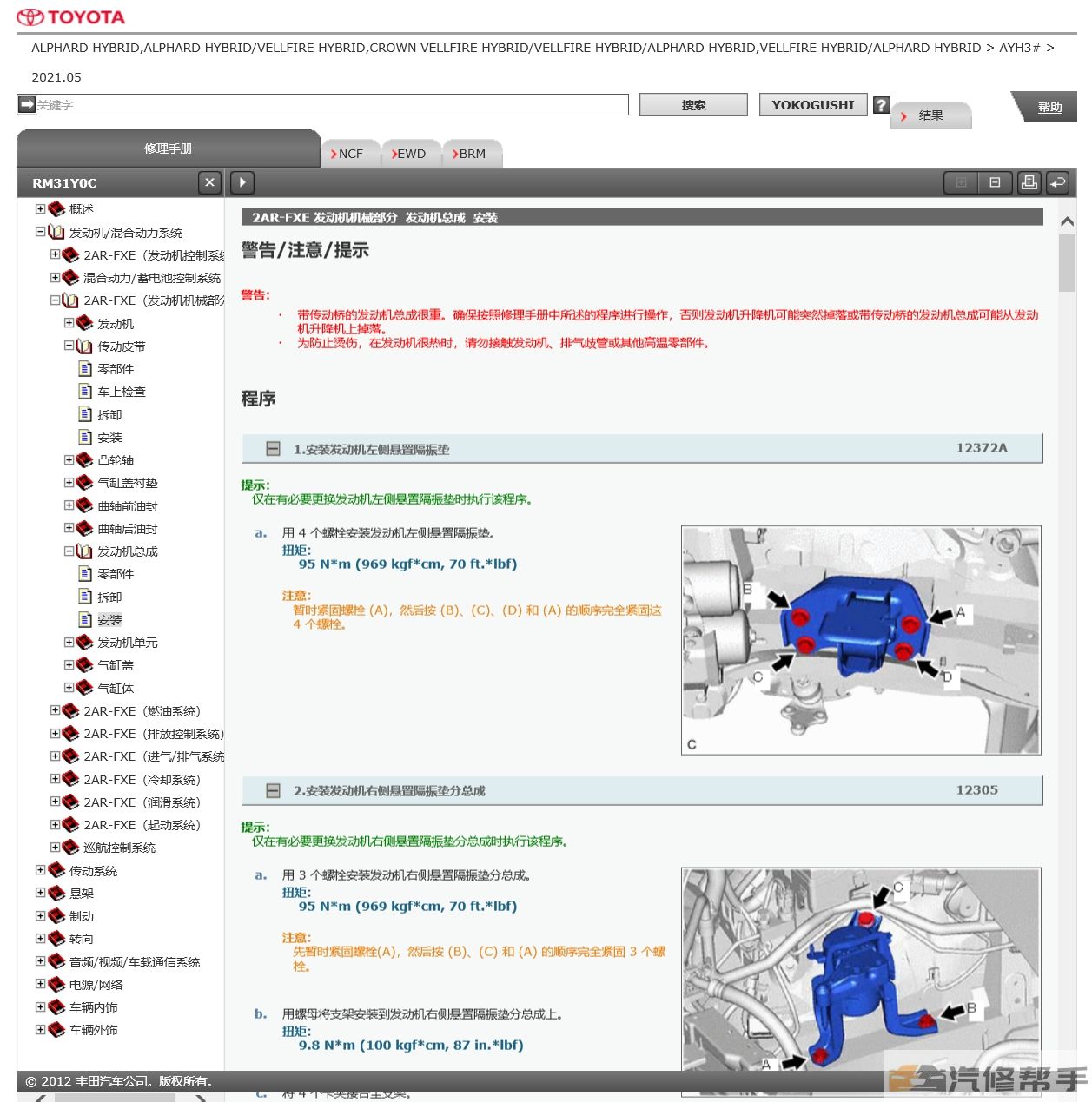Click the left engine mount illustration
1092x1102 pixels.
[861, 640]
